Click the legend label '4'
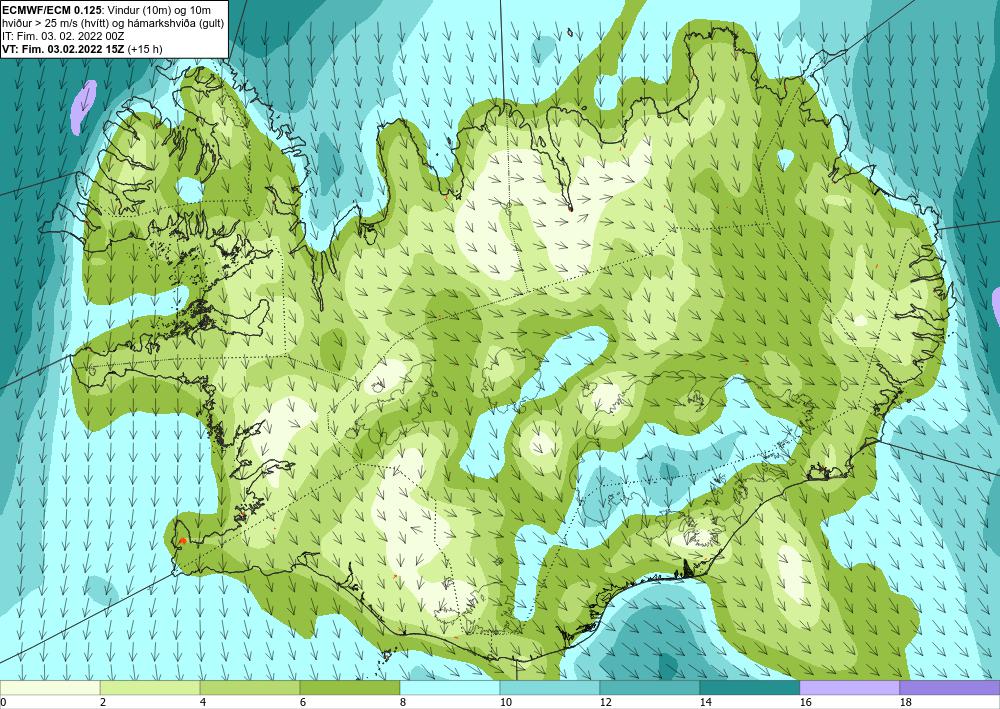 (203, 703)
